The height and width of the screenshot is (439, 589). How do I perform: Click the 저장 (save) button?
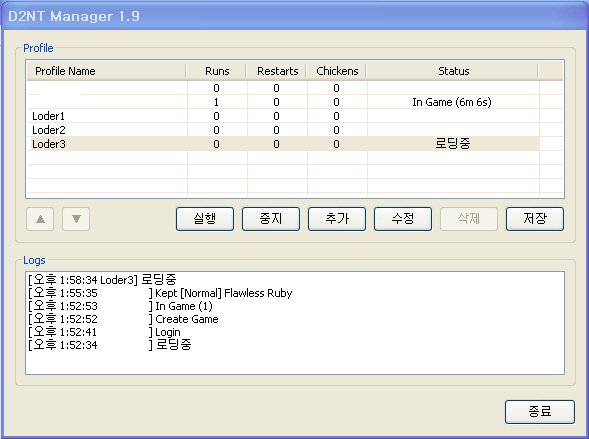(535, 219)
